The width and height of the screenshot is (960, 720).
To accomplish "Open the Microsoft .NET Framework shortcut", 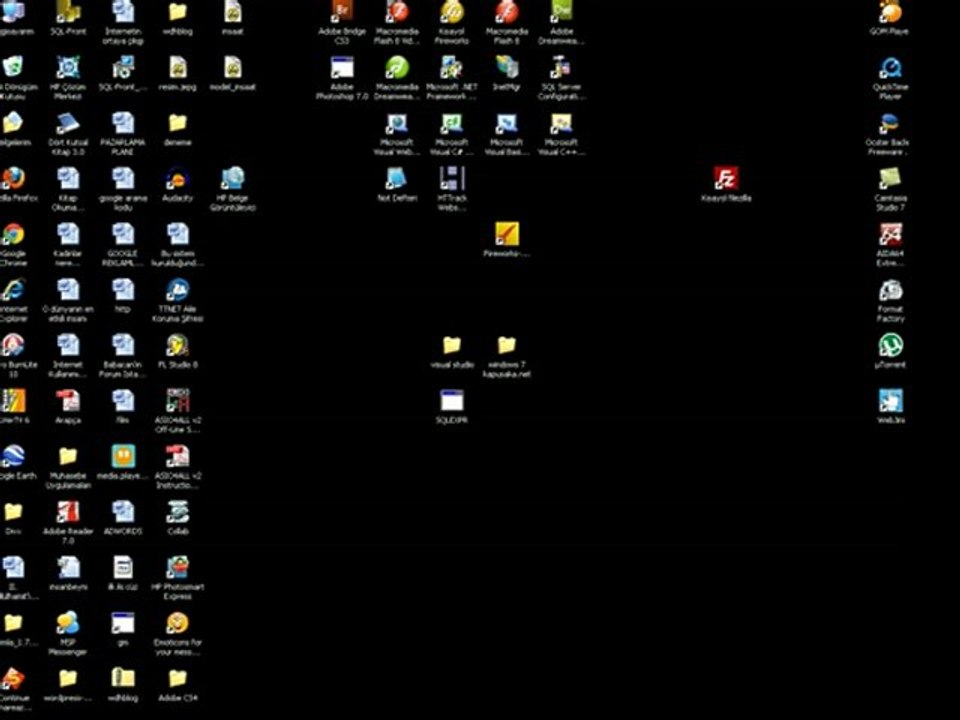I will (451, 67).
